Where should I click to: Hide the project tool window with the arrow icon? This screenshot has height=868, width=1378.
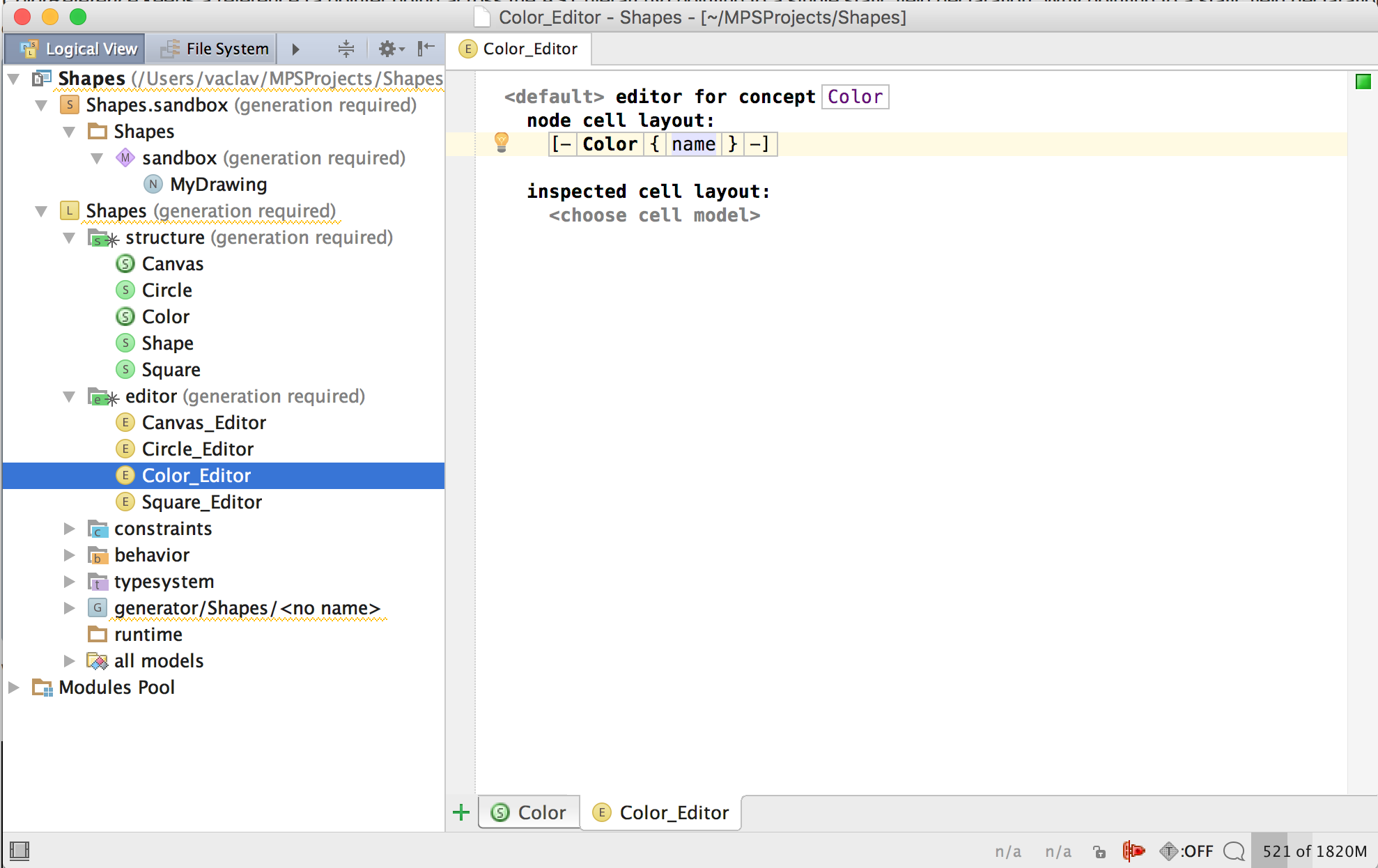426,49
